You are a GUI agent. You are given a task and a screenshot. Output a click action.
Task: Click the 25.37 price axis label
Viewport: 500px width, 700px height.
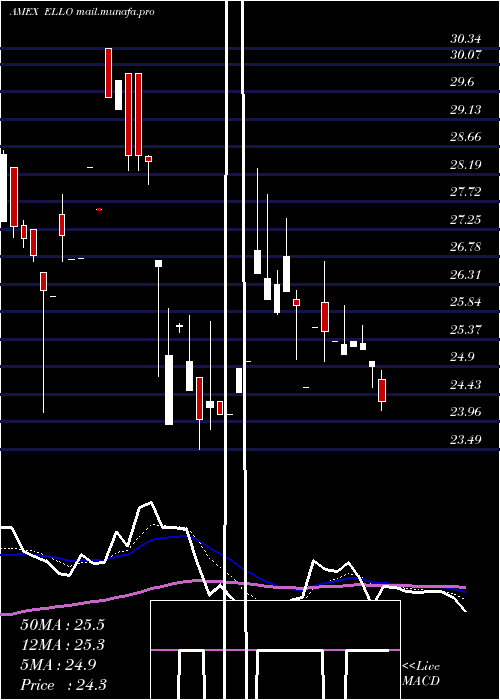(466, 329)
